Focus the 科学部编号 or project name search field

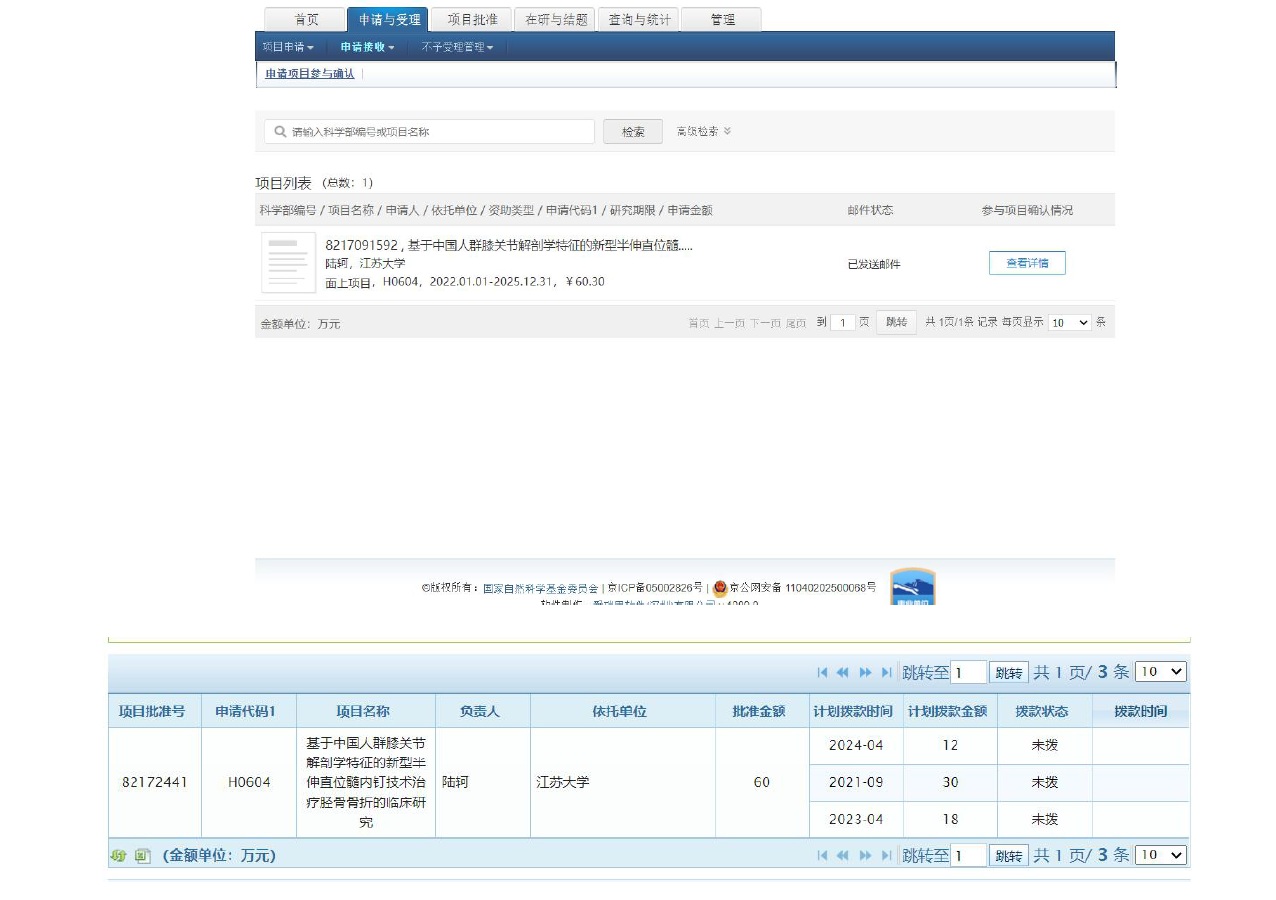430,132
